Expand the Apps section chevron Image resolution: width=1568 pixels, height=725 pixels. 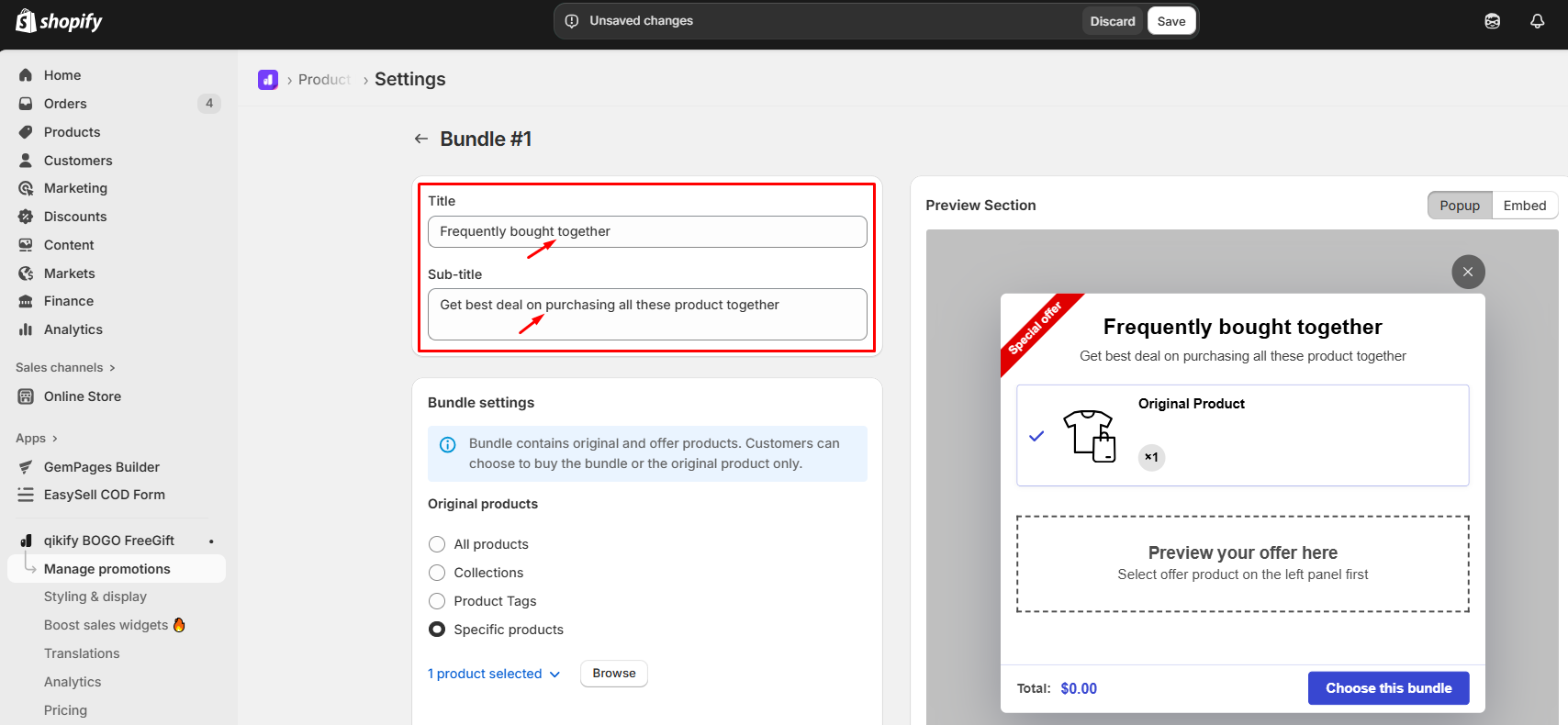(54, 439)
